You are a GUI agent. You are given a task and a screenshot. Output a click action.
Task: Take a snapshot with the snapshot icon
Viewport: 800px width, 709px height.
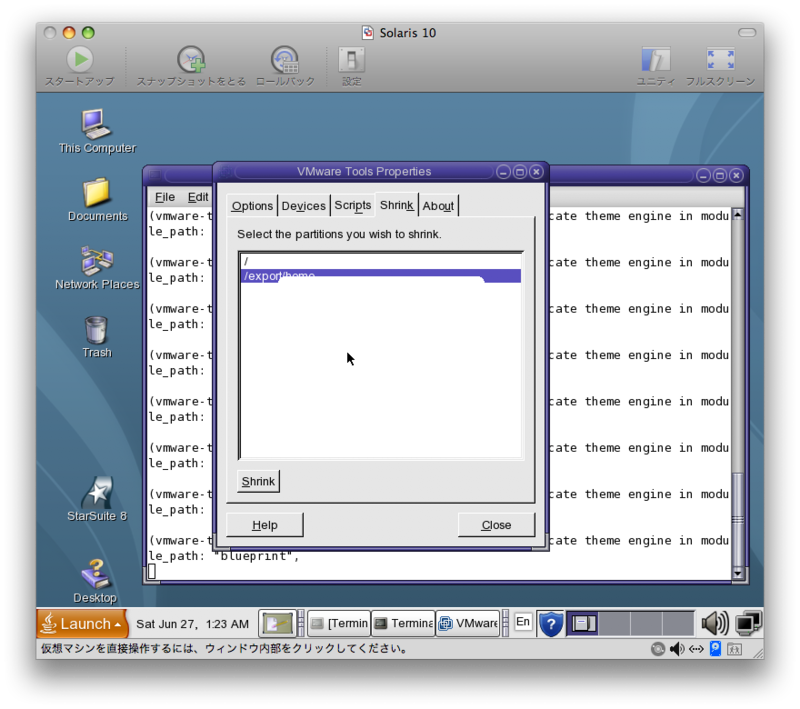[x=191, y=60]
